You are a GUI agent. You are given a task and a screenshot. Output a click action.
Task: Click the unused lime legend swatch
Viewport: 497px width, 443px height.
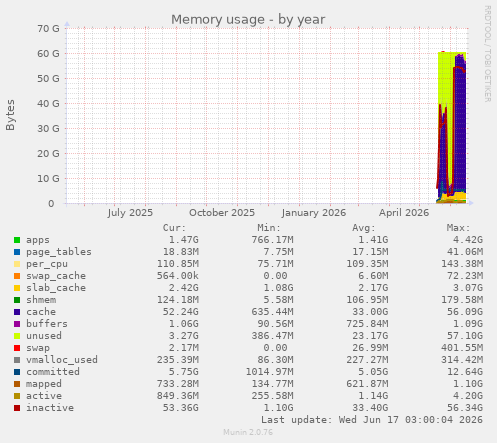pos(17,336)
